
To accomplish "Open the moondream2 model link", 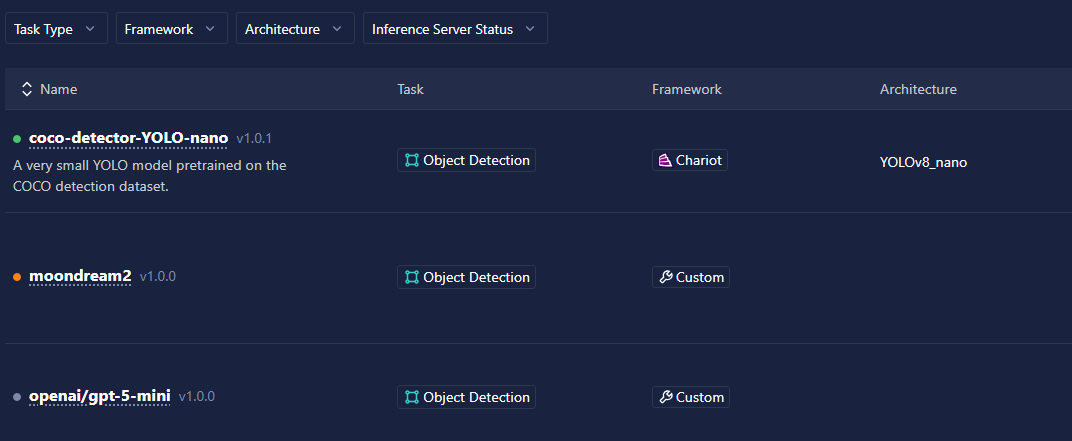I will point(80,277).
